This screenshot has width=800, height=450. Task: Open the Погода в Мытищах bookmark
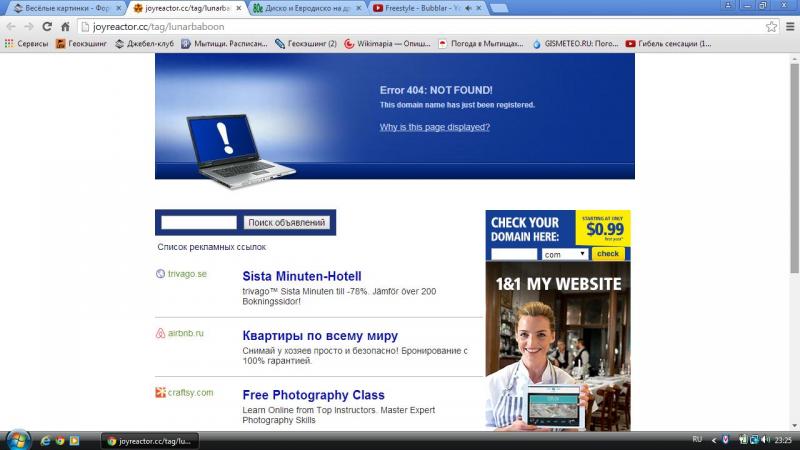(x=481, y=44)
